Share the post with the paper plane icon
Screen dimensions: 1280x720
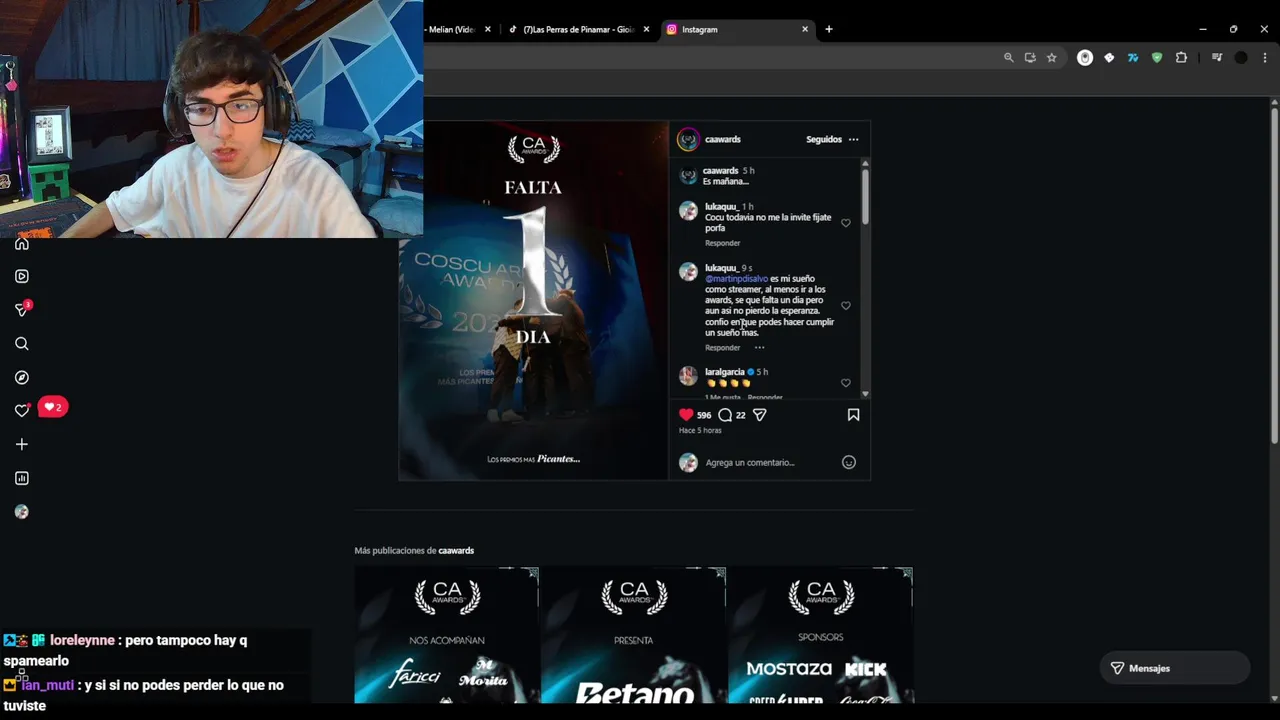click(759, 414)
